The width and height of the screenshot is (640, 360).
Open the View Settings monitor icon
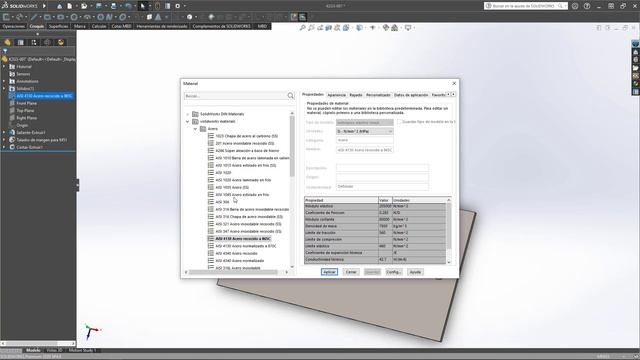408,28
